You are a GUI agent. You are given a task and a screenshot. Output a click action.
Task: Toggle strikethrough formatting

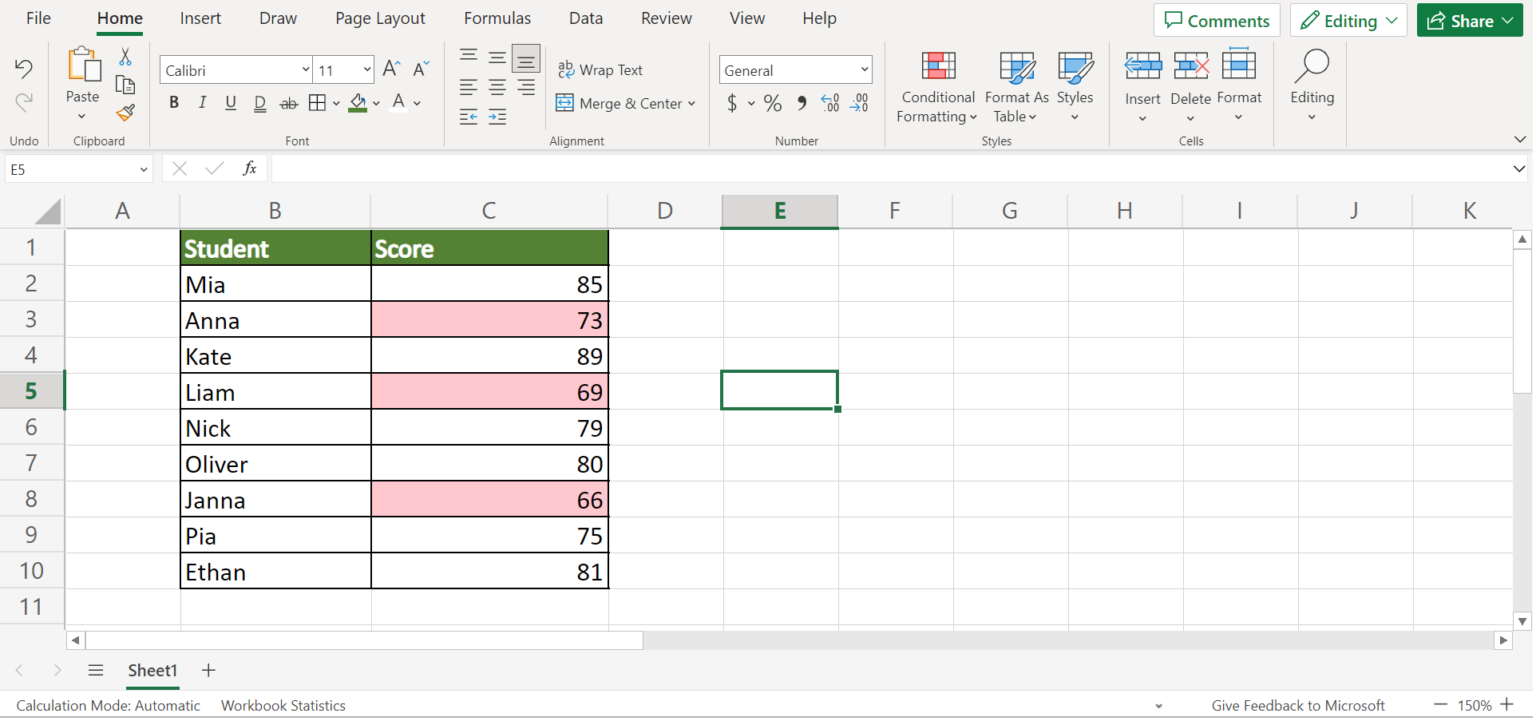click(x=287, y=102)
